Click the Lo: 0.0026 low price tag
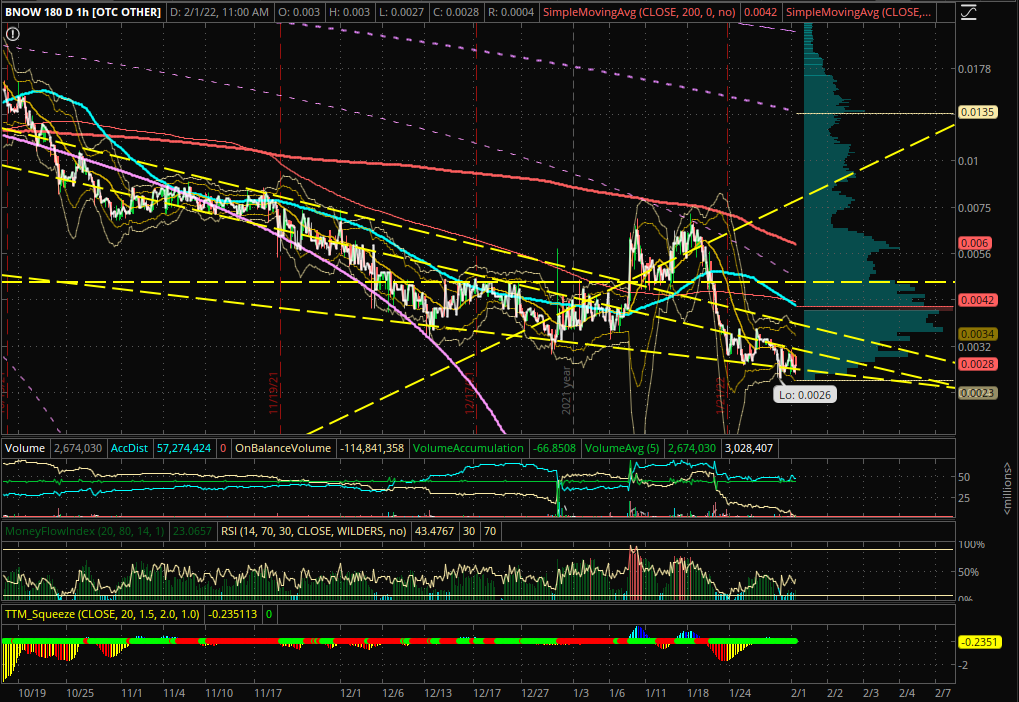 [805, 395]
